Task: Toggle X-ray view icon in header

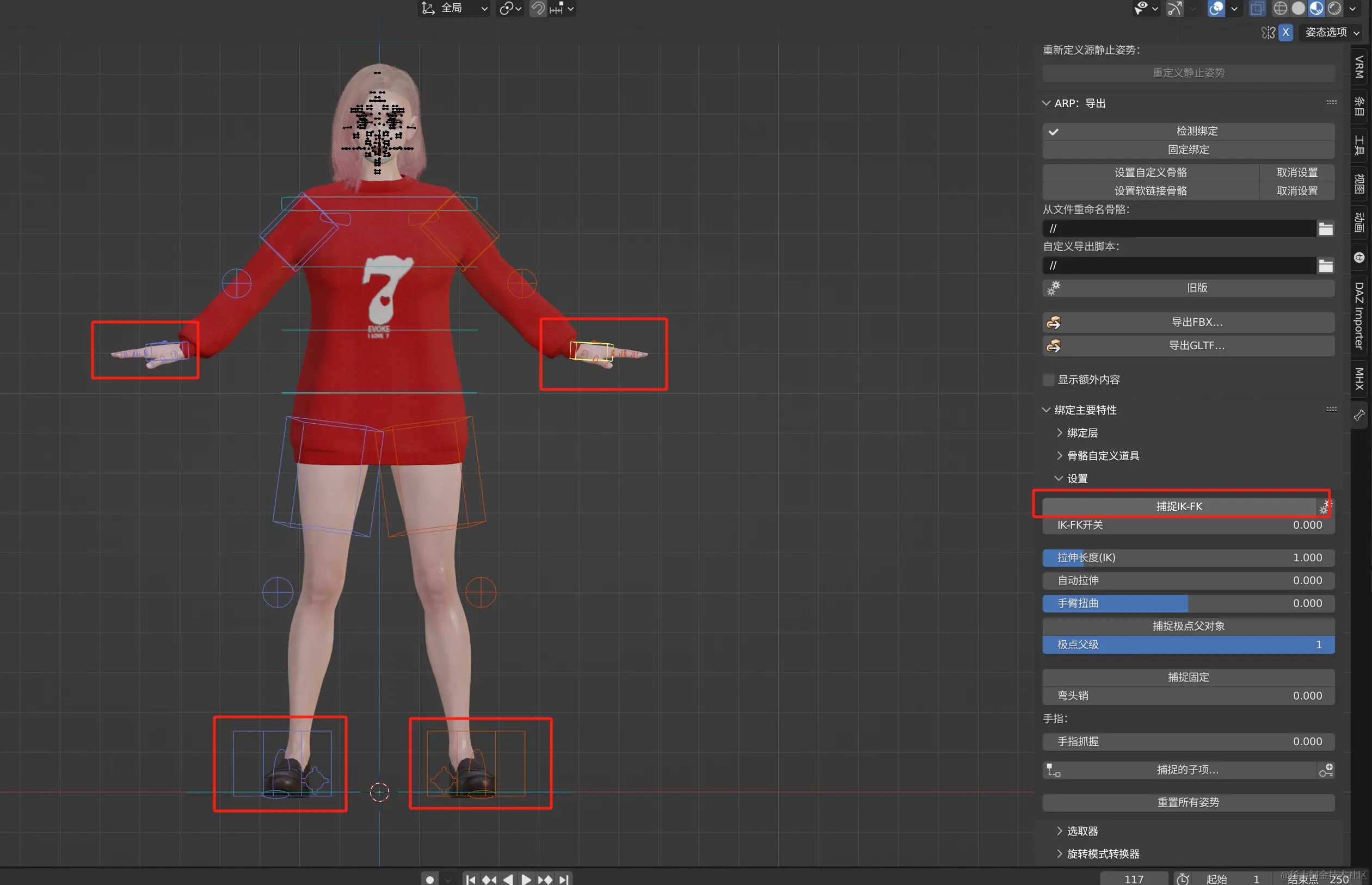Action: (x=1257, y=8)
